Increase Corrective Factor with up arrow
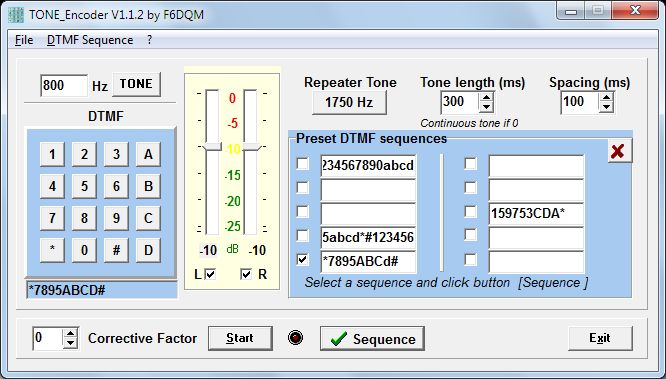The width and height of the screenshot is (666, 379). [71, 334]
